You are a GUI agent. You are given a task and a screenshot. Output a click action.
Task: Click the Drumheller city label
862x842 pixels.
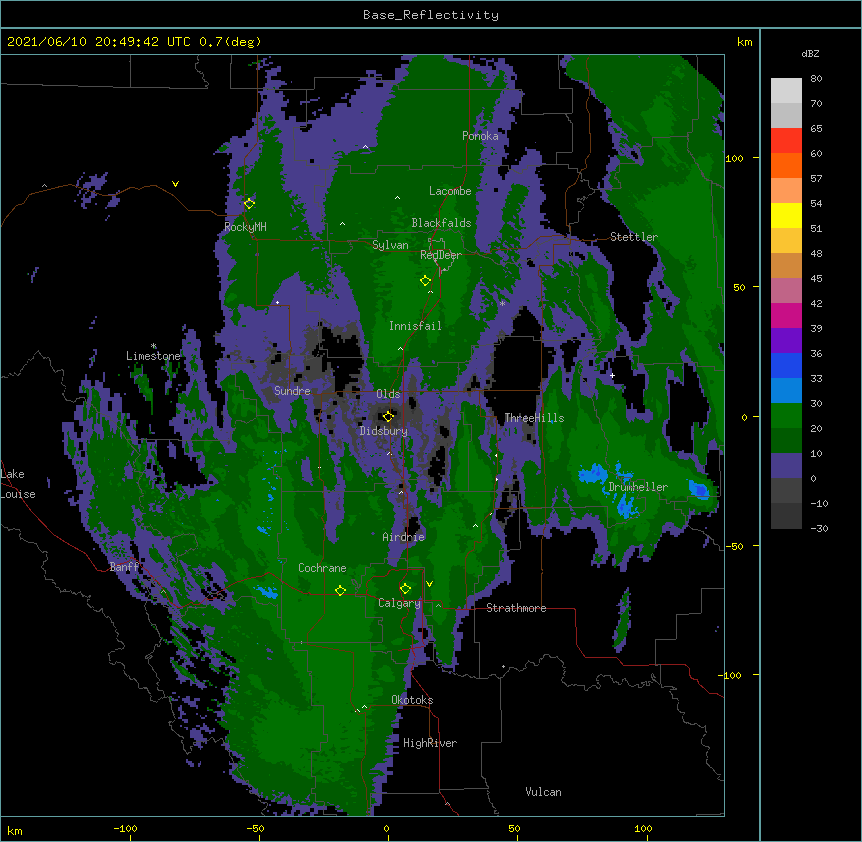(638, 487)
